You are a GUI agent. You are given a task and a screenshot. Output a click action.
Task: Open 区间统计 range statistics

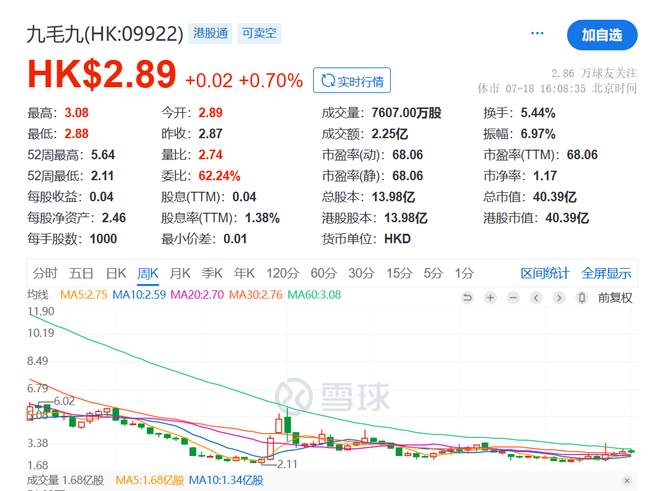pos(545,273)
